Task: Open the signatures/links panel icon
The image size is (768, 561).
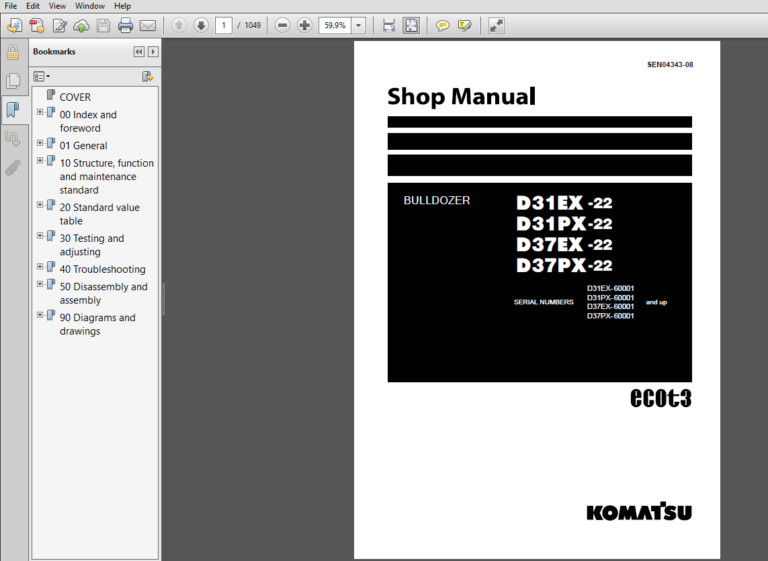Action: pos(13,139)
